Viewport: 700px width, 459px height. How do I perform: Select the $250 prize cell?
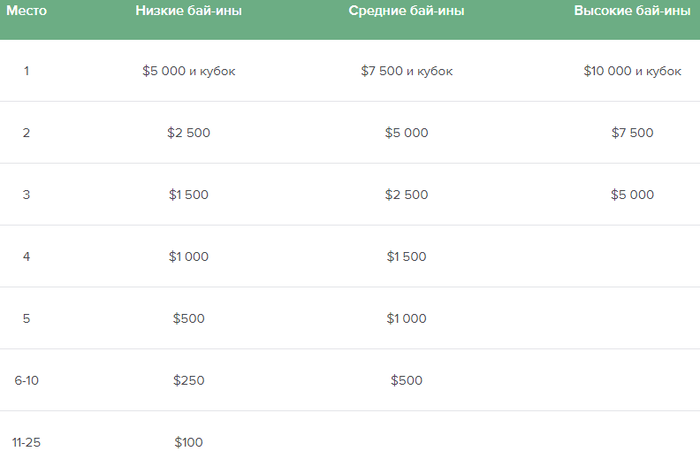(188, 380)
